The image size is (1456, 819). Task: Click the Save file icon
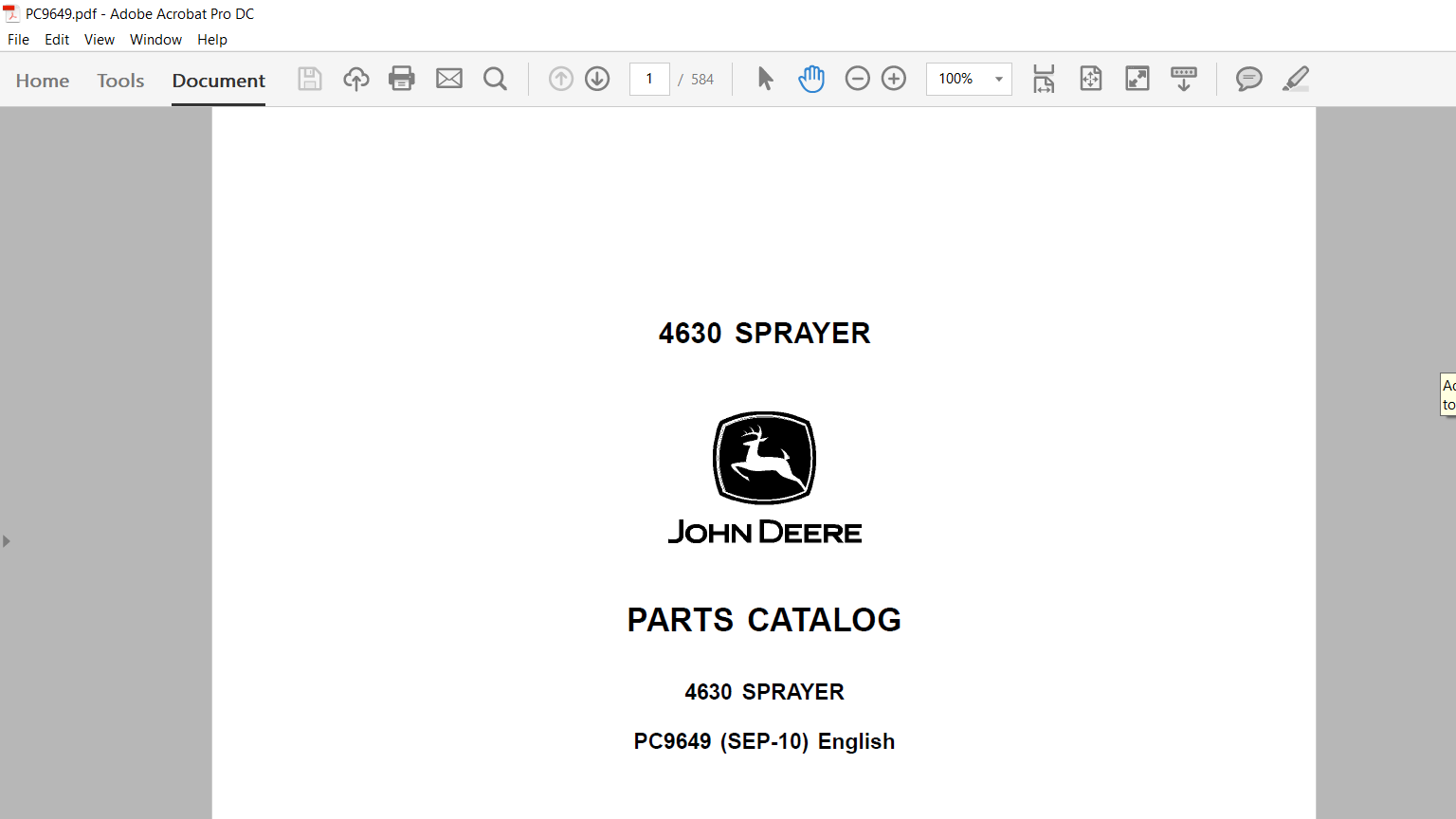coord(310,79)
